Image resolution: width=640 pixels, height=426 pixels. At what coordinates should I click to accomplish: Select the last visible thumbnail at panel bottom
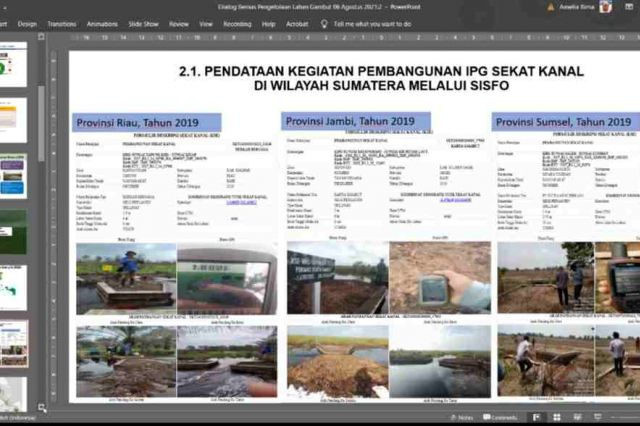[13, 394]
